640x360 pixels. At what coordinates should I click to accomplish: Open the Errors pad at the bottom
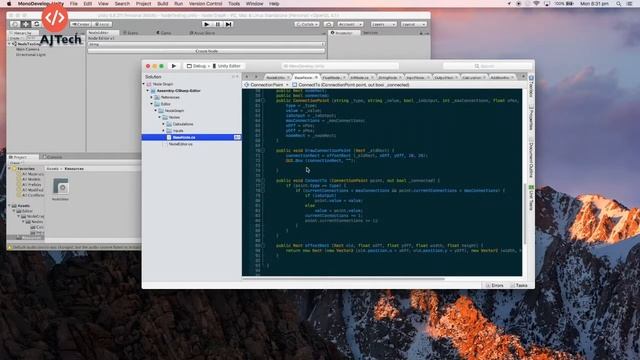pyautogui.click(x=495, y=285)
